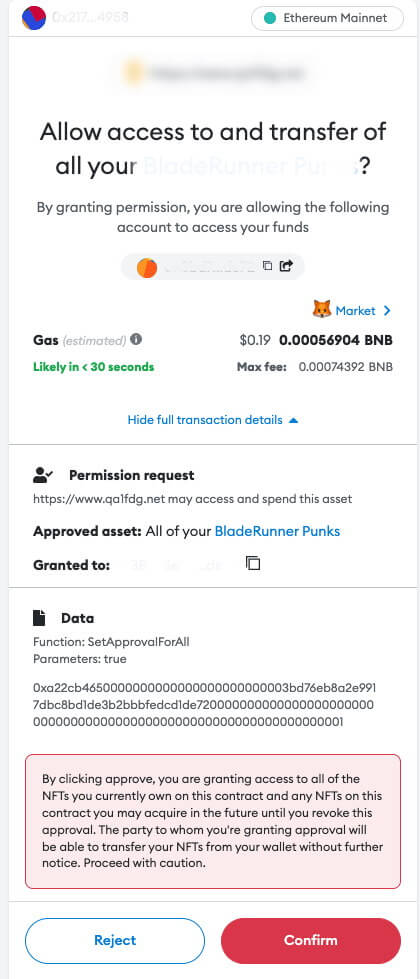Click the MetaMask fox icon beside Market
Screen dimensions: 420x979
click(x=321, y=310)
